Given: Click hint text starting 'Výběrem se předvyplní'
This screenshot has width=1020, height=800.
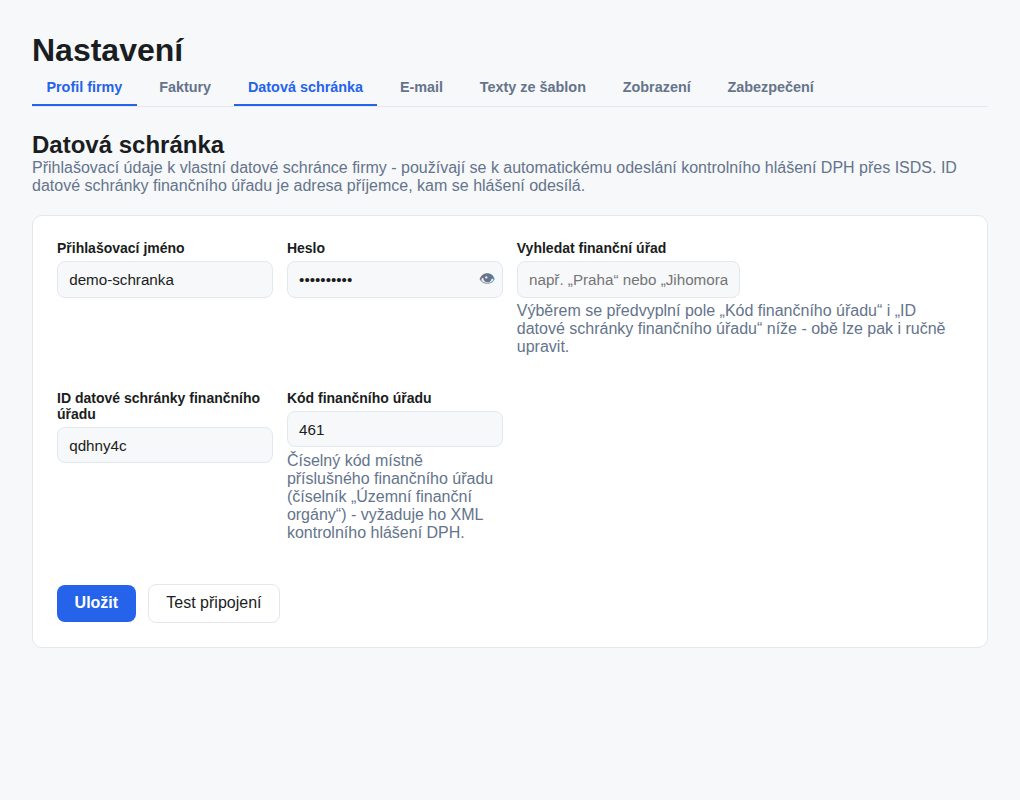Looking at the screenshot, I should tap(731, 328).
